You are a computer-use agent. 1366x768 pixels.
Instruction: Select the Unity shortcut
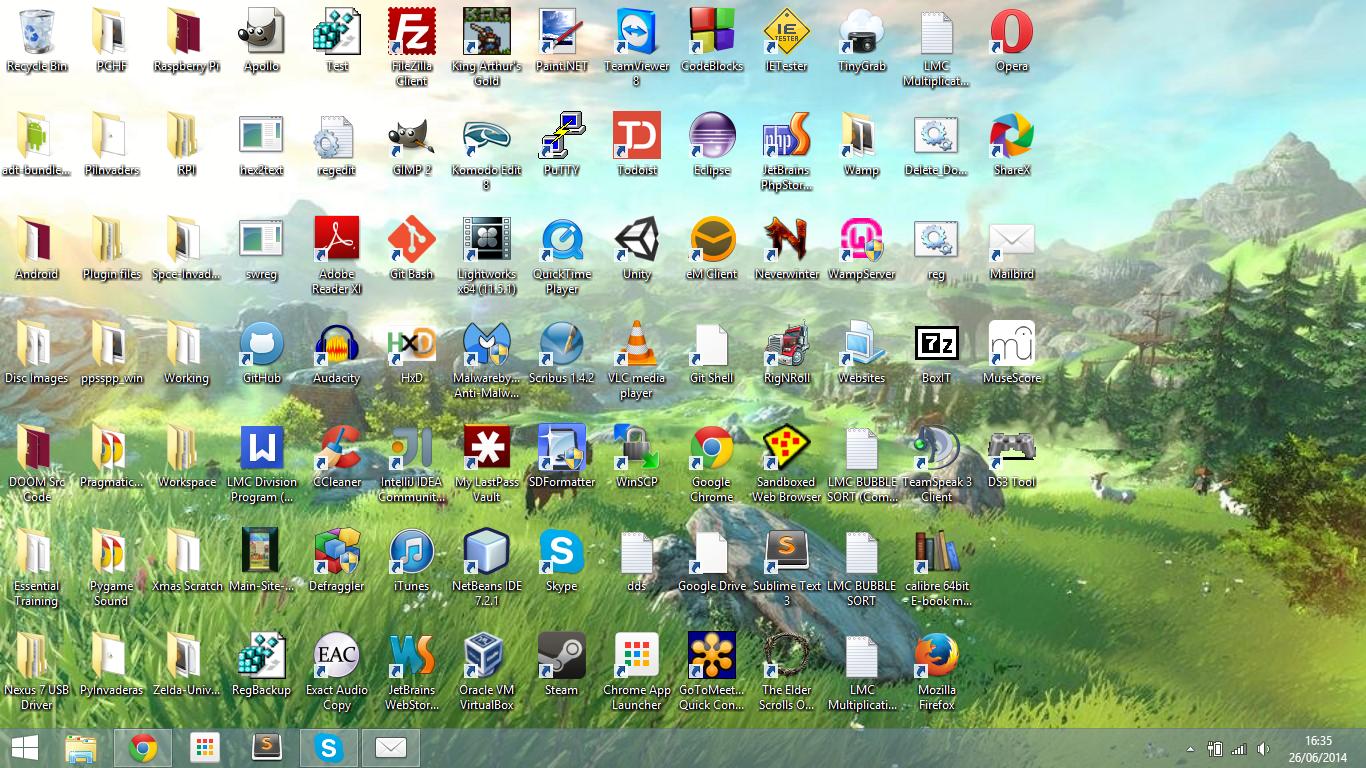636,248
